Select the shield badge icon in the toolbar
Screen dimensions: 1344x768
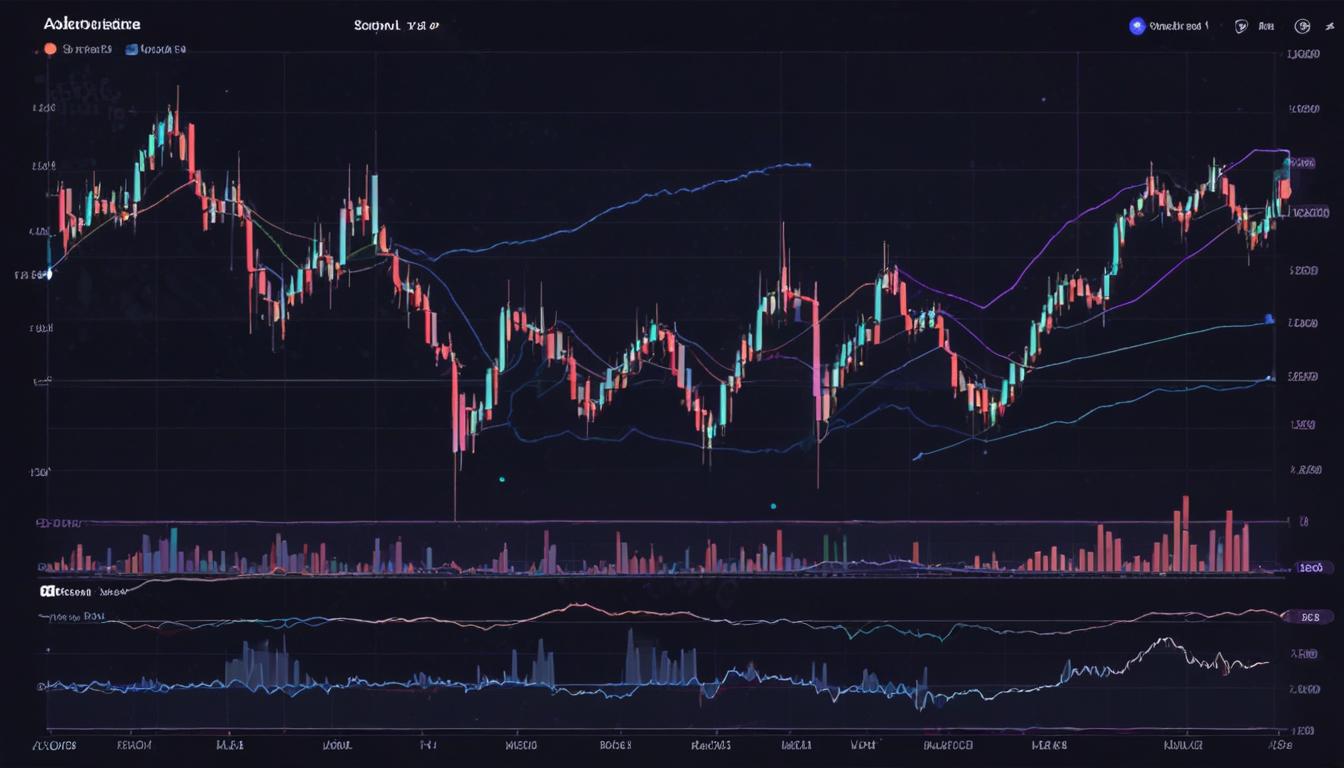tap(1243, 26)
